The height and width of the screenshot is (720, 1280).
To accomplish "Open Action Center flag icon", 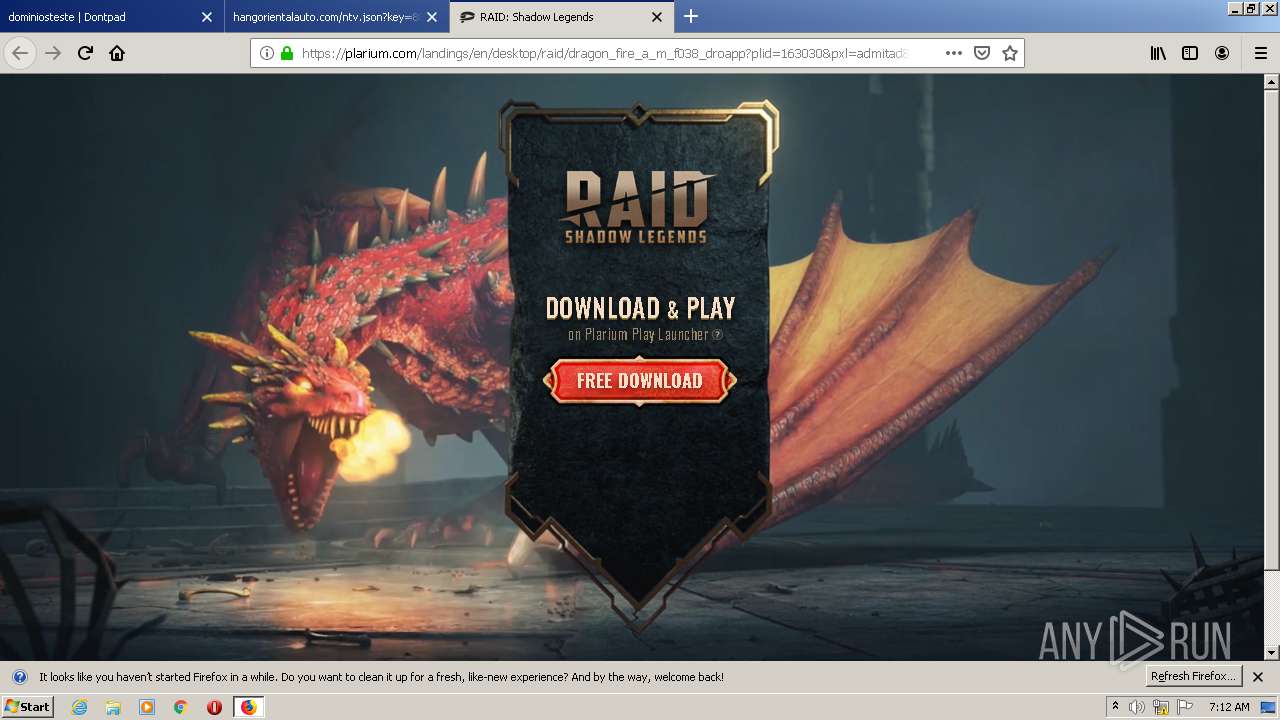I will [1185, 707].
